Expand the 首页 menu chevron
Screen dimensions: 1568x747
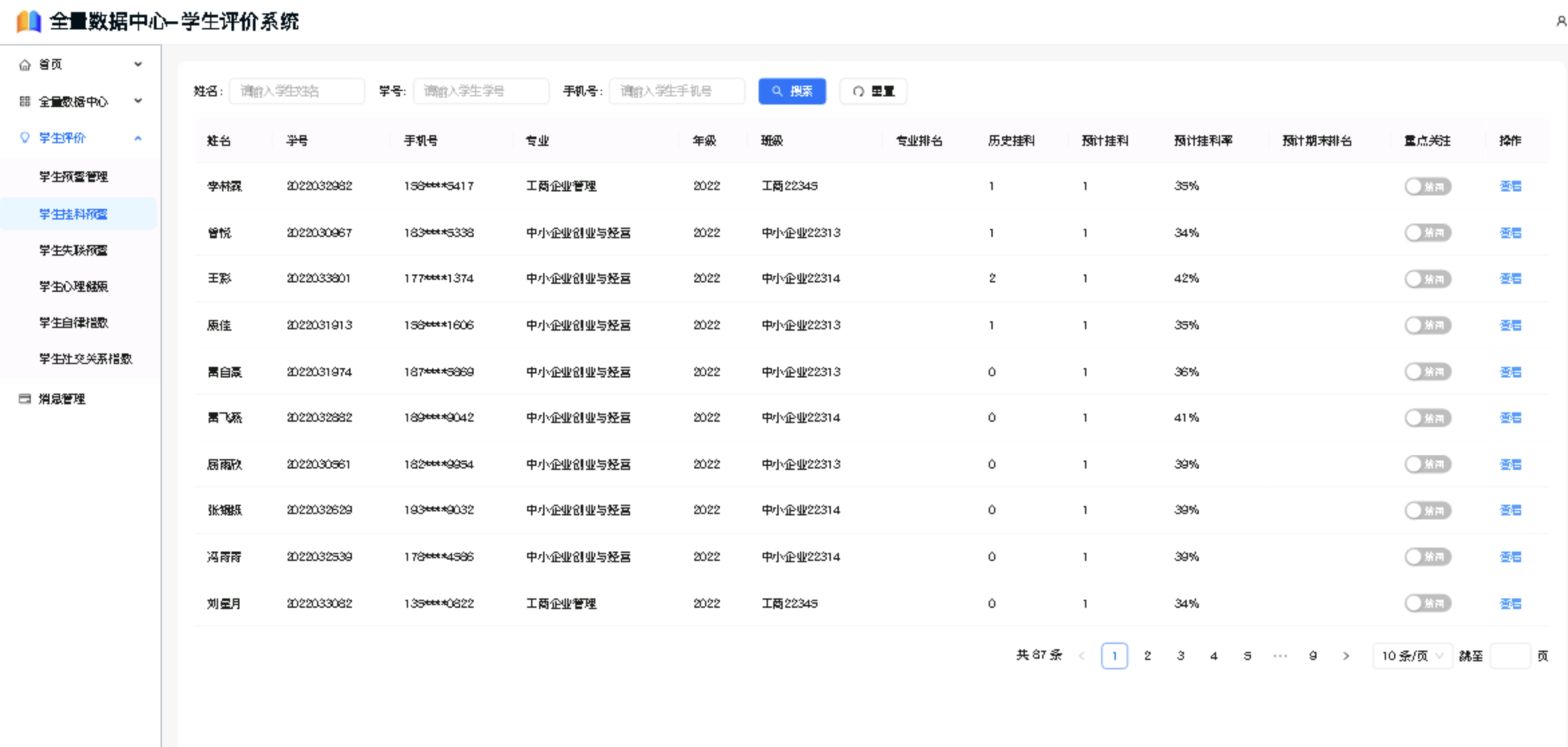pyautogui.click(x=138, y=64)
